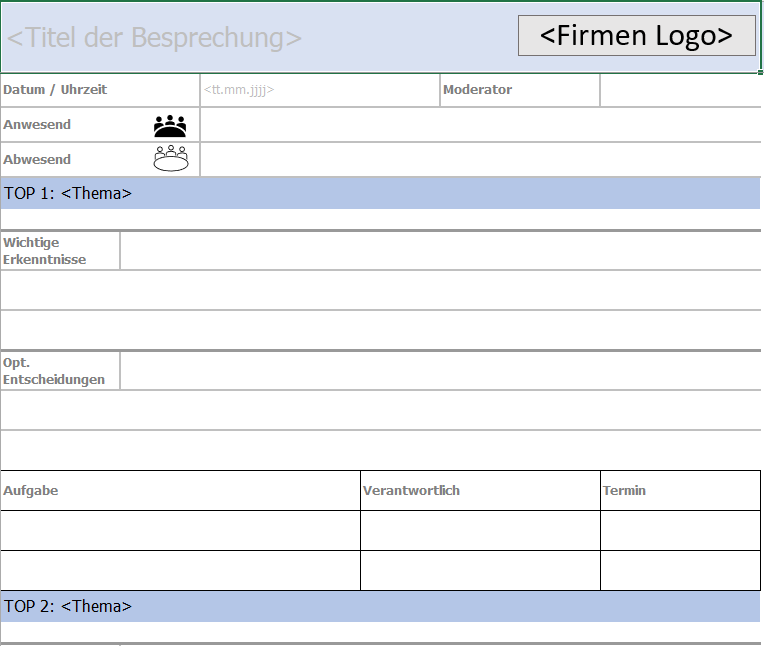Click first empty cell under Termin
764x646 pixels.
coord(680,531)
